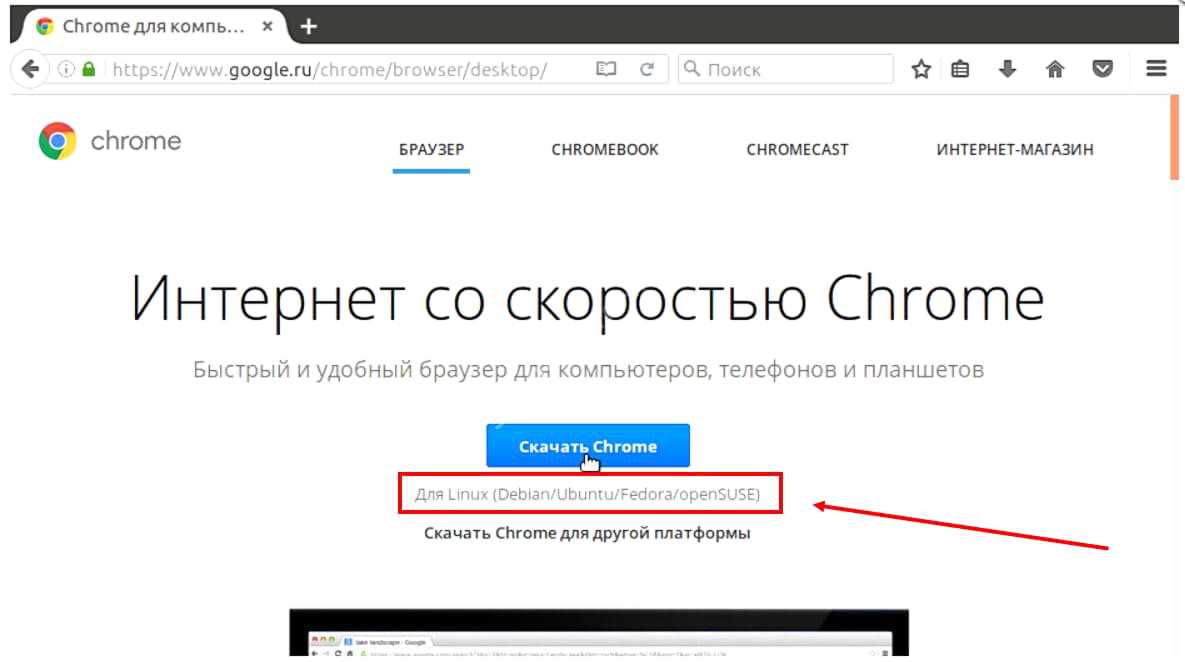Click the green padlock security icon
Image resolution: width=1185 pixels, height=662 pixels.
click(x=89, y=69)
